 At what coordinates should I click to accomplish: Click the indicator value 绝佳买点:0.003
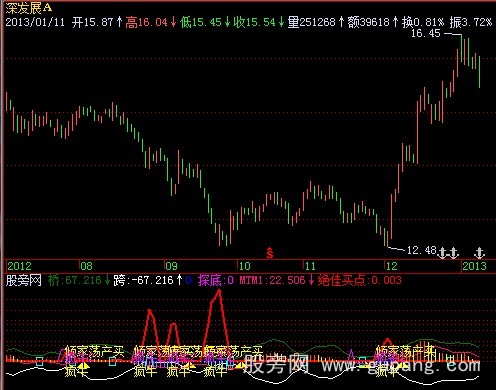point(359,280)
